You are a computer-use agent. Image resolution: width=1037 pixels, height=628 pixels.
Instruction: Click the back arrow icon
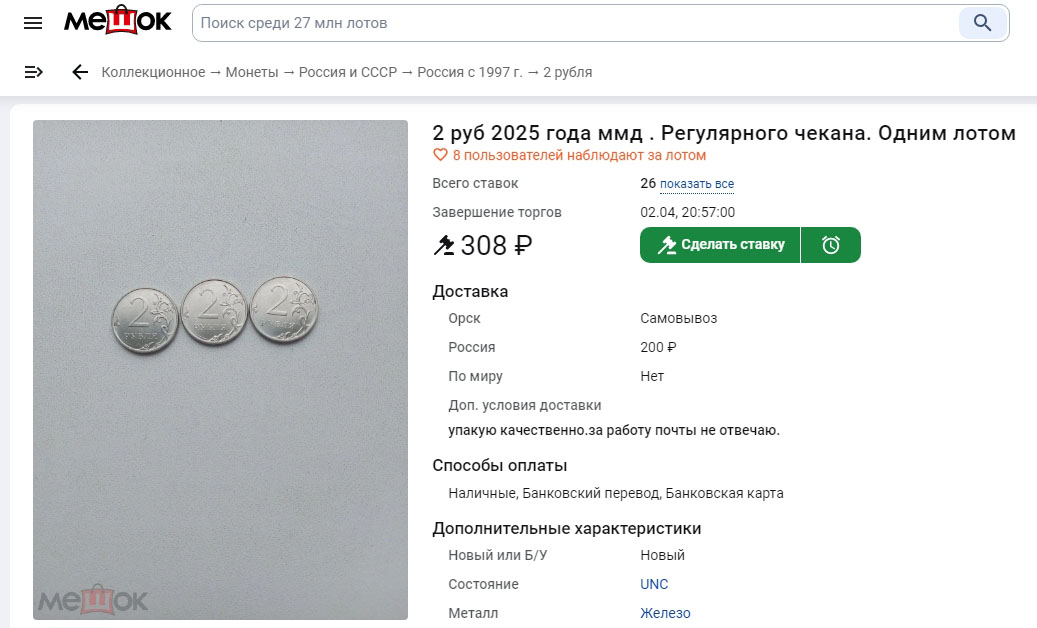click(80, 72)
